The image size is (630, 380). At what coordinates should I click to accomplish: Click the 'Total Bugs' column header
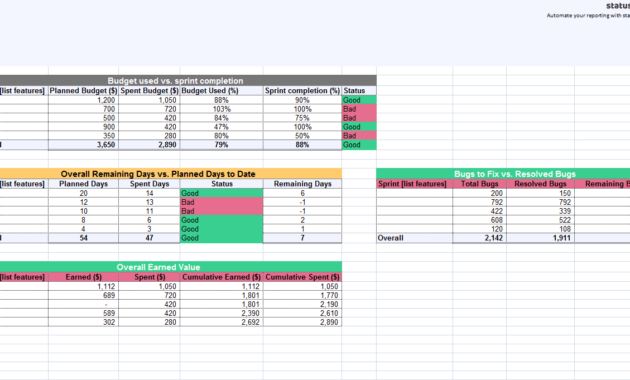click(x=479, y=184)
